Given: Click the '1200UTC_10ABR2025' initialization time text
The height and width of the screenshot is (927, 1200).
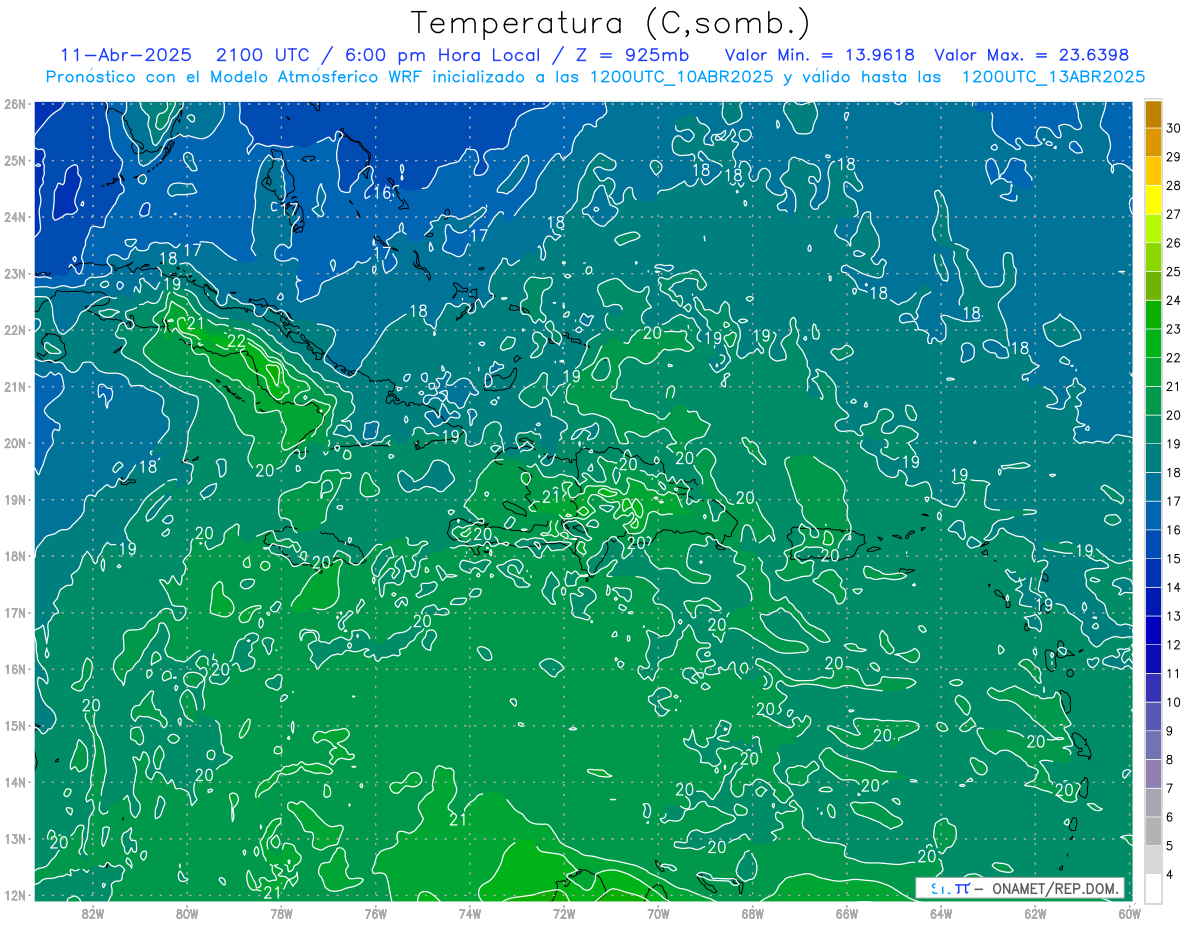Looking at the screenshot, I should pos(682,77).
